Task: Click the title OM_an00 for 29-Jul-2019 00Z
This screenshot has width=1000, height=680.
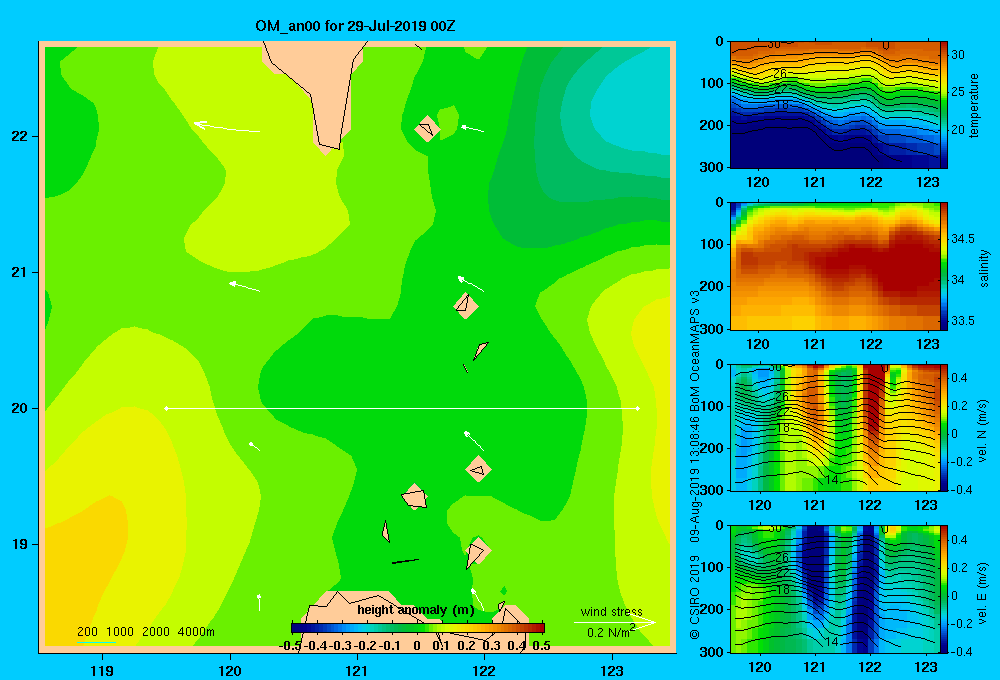Action: [x=355, y=26]
